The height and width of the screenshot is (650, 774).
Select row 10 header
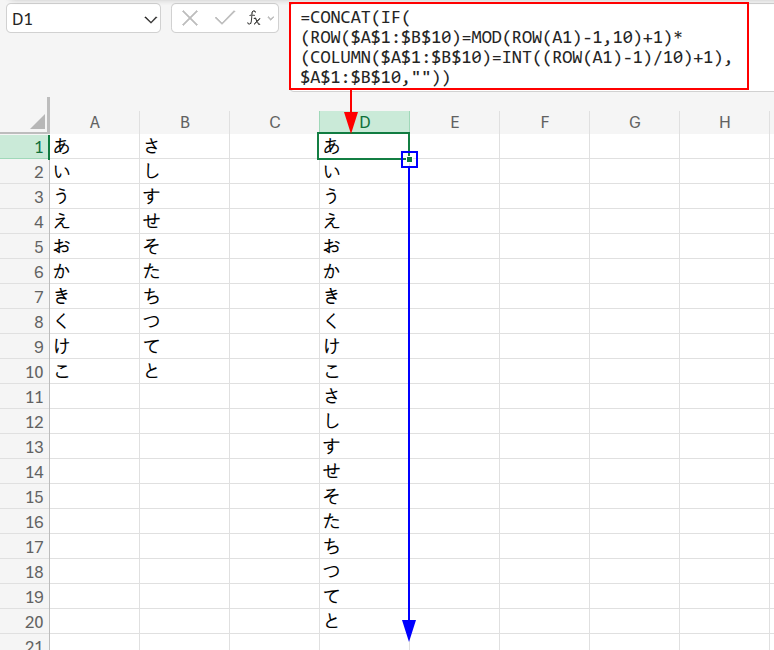point(25,372)
